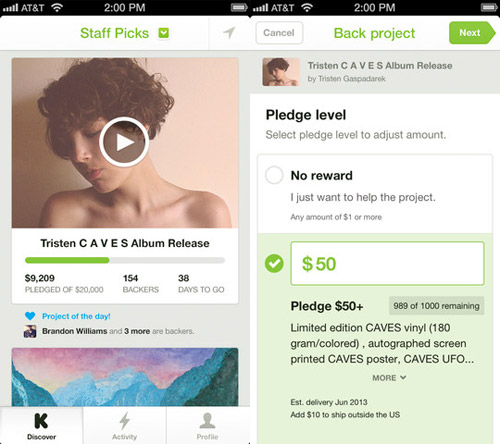Select the No reward radio button
This screenshot has height=444, width=500.
pos(274,175)
